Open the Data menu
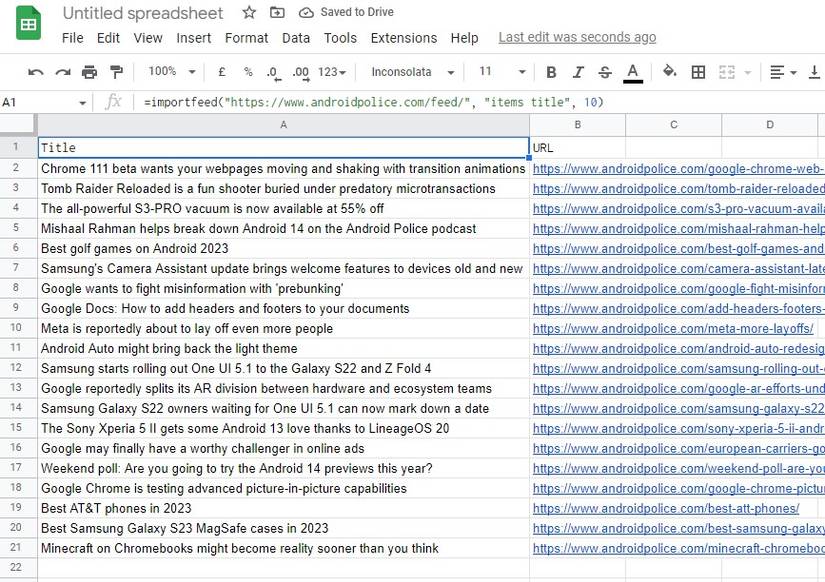Screen dimensions: 825x582 [x=296, y=38]
